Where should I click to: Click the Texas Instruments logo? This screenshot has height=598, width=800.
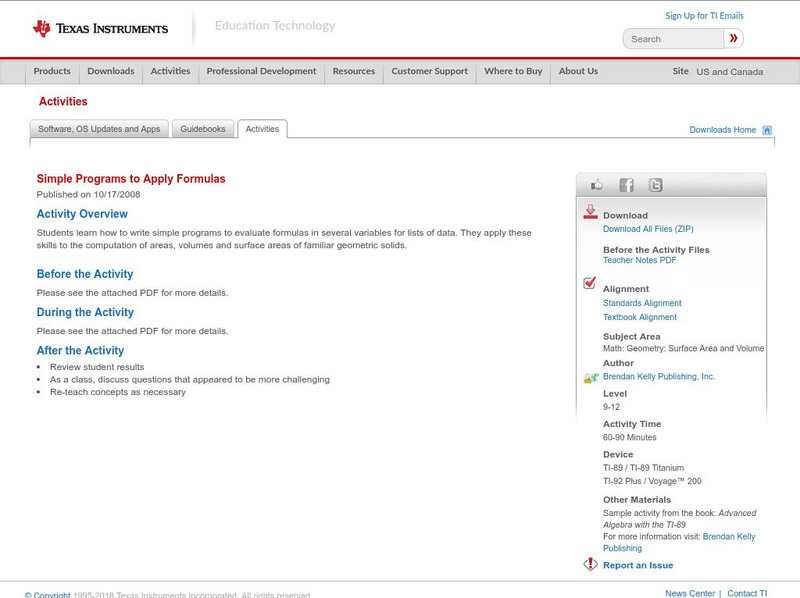coord(100,29)
